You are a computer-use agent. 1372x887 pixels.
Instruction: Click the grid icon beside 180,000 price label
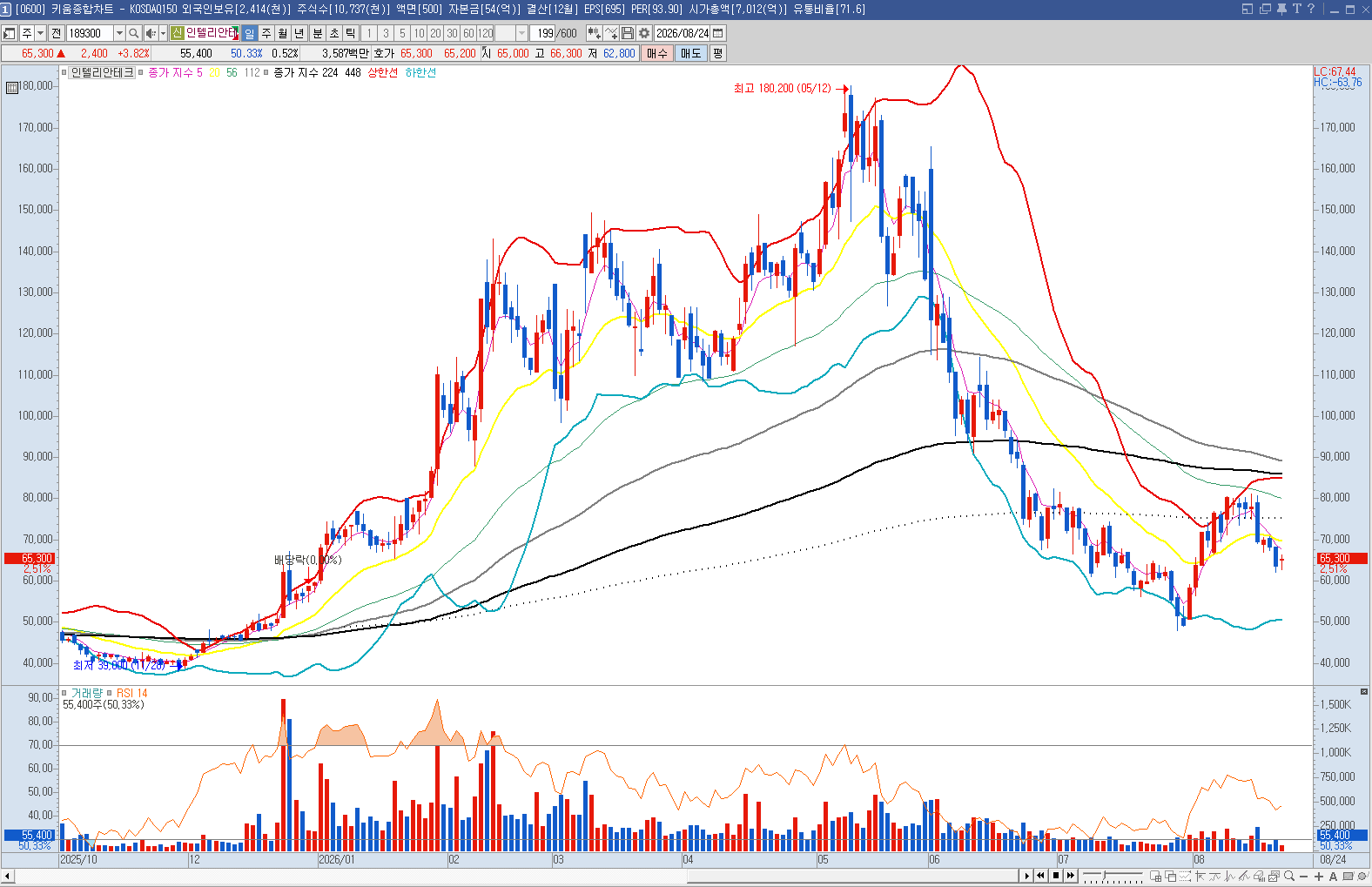click(x=12, y=87)
